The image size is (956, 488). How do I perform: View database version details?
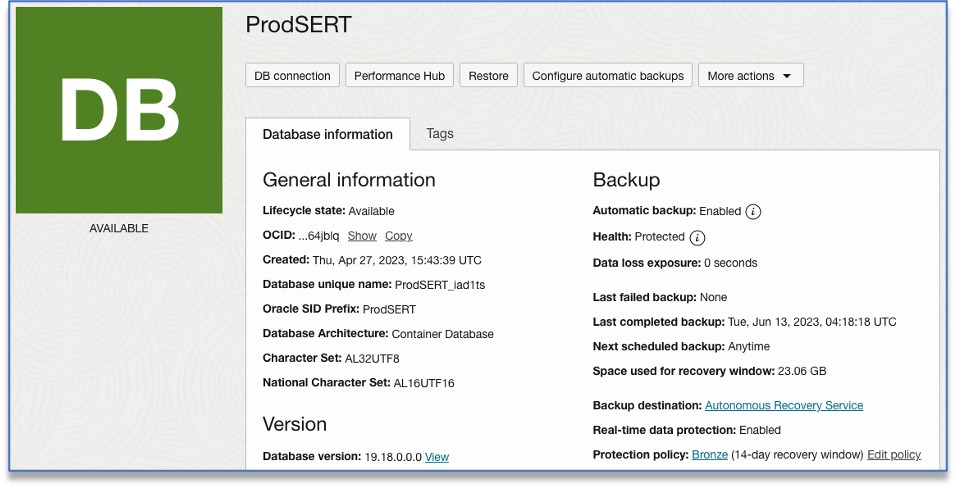tap(437, 457)
